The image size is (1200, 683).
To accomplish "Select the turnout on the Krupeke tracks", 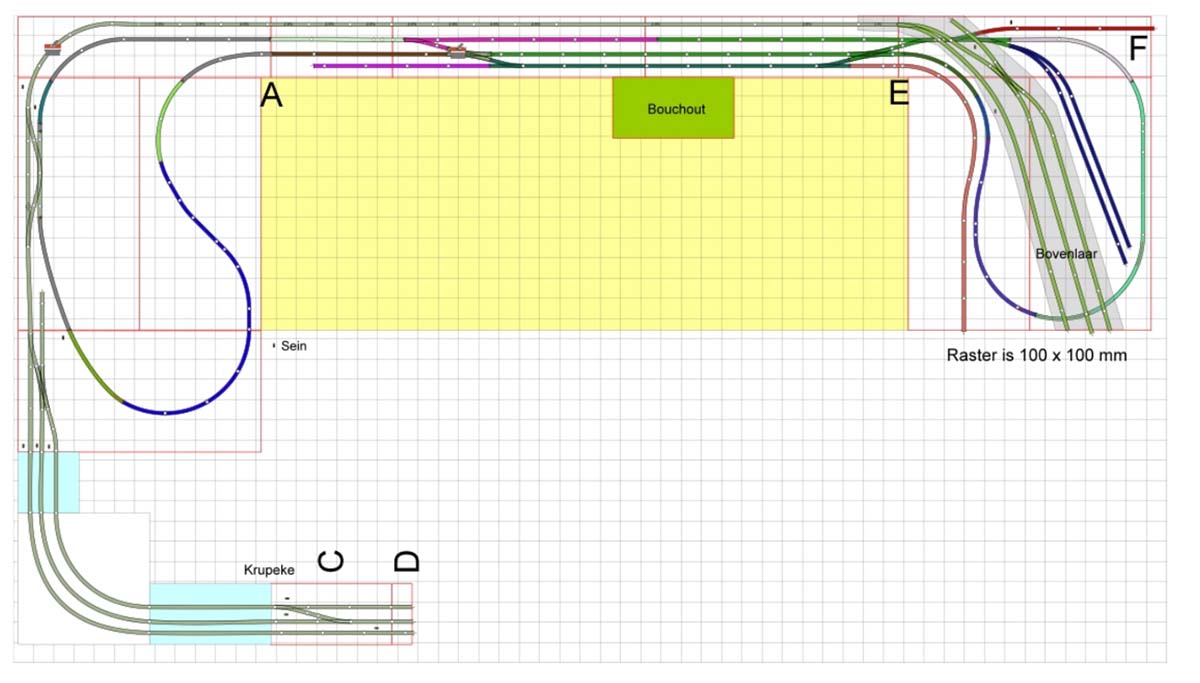I will 320,611.
